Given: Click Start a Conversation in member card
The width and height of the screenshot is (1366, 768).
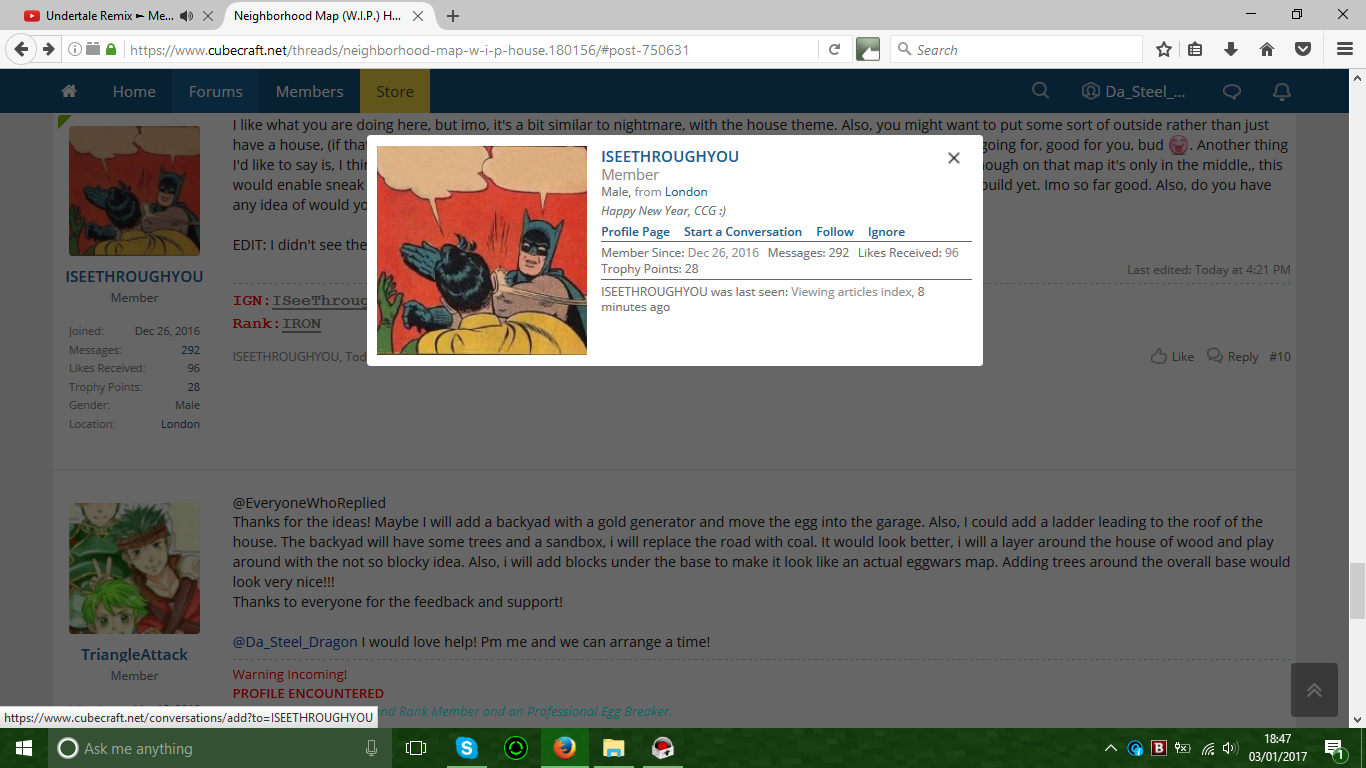Looking at the screenshot, I should 743,232.
